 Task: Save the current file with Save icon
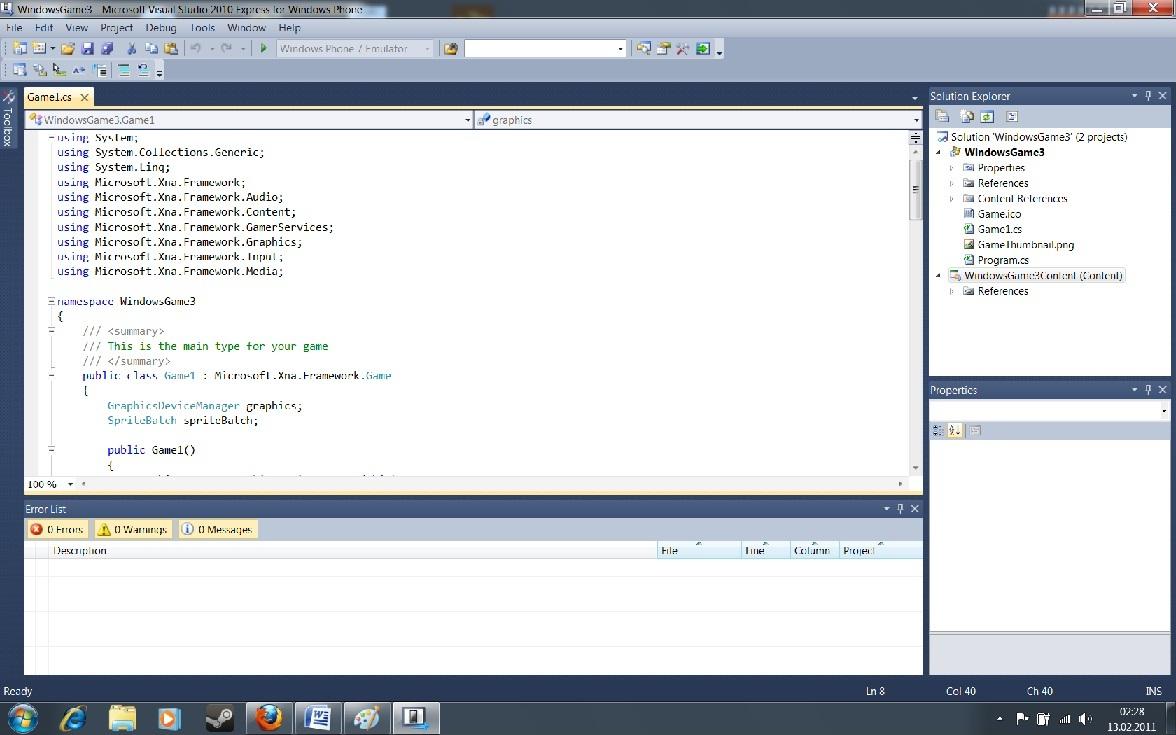[88, 48]
